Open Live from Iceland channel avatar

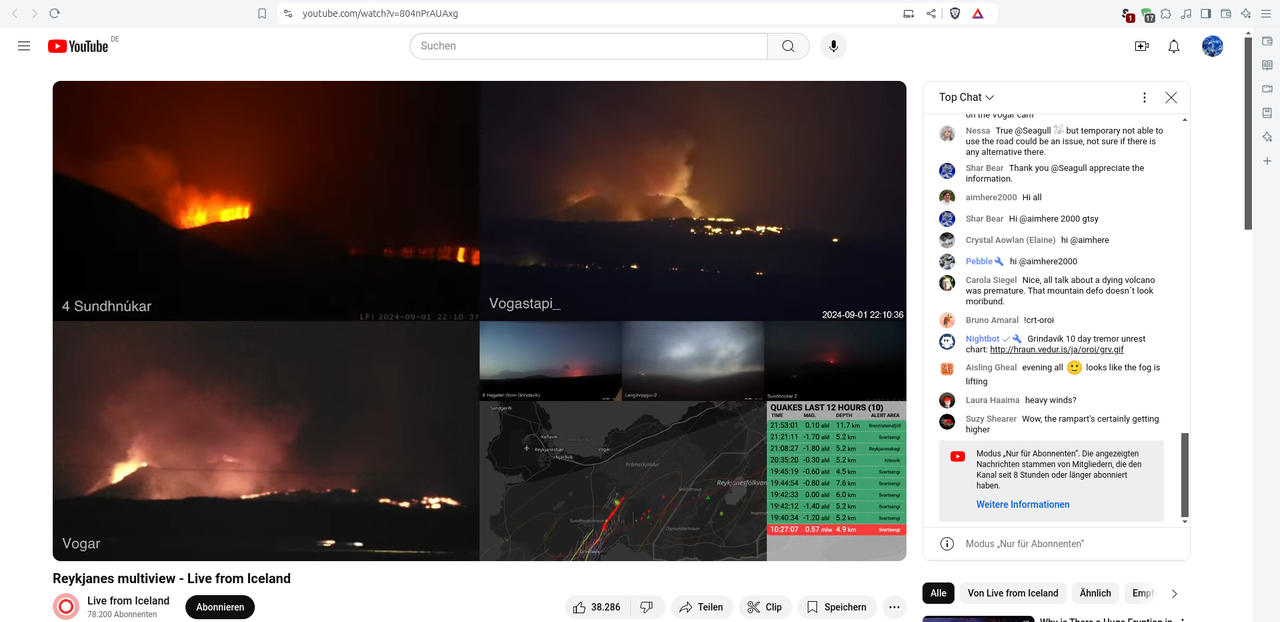click(66, 607)
